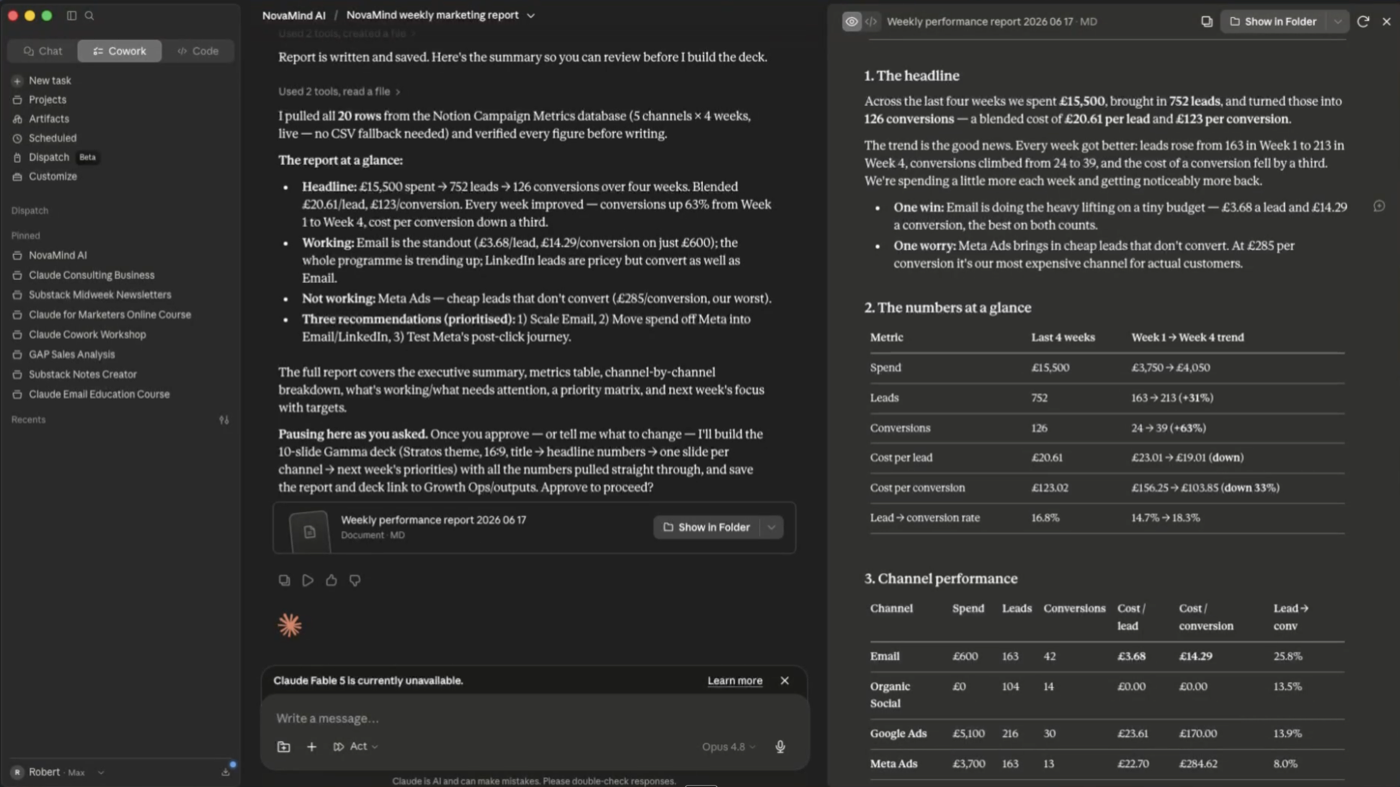The width and height of the screenshot is (1400, 787).
Task: Activate microphone voice input
Action: [780, 747]
